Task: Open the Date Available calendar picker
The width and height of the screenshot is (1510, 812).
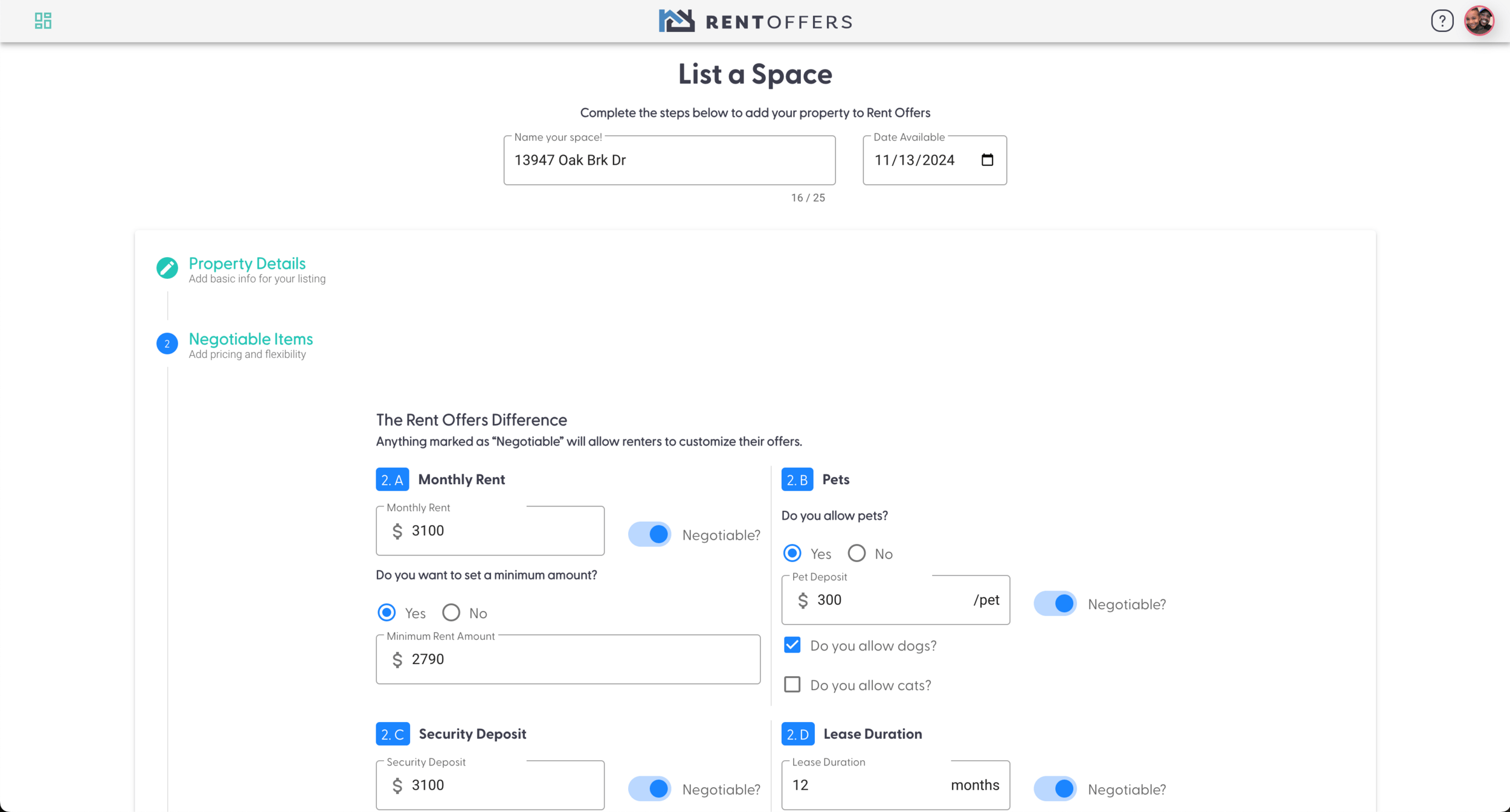Action: click(x=987, y=160)
